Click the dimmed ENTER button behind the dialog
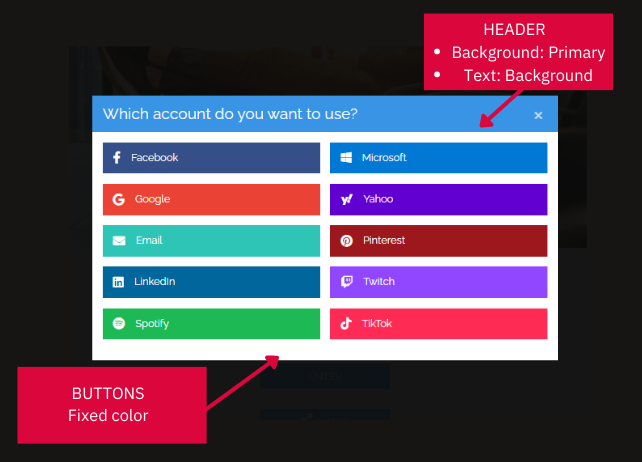This screenshot has height=462, width=642. point(325,376)
